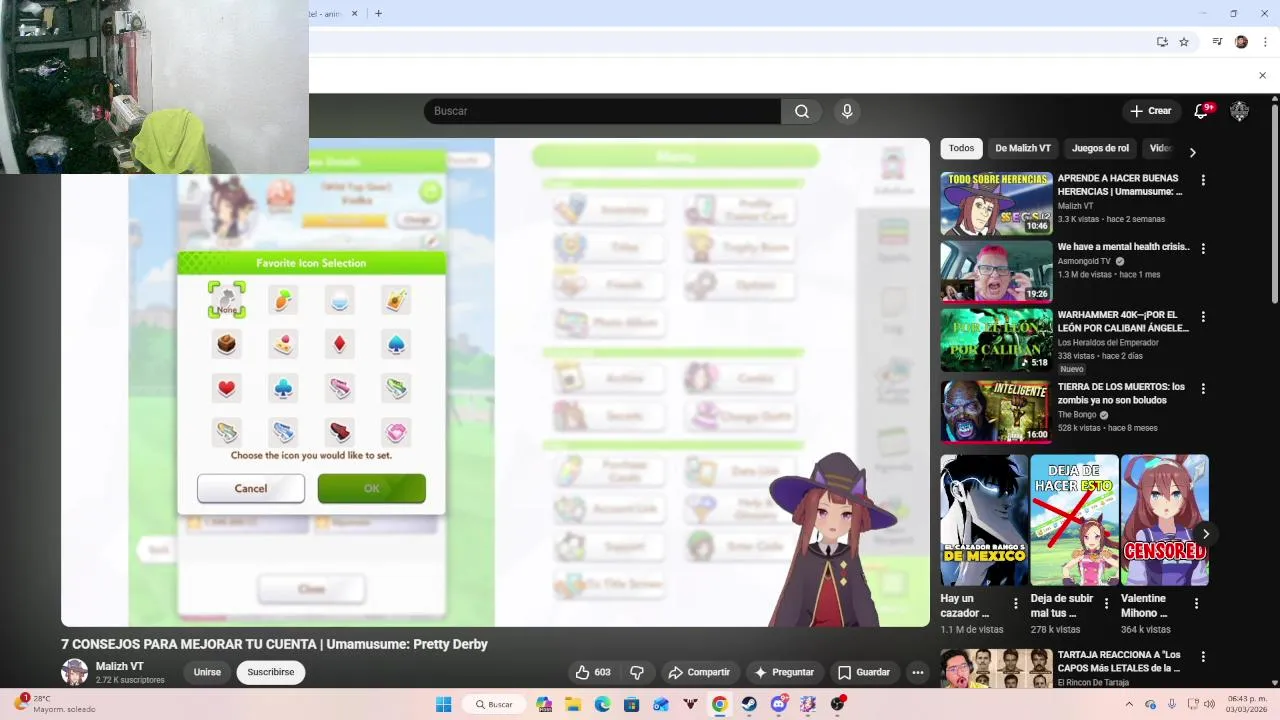The image size is (1280, 720).
Task: Toggle the taskbar microphone tray icon
Action: click(x=1172, y=704)
